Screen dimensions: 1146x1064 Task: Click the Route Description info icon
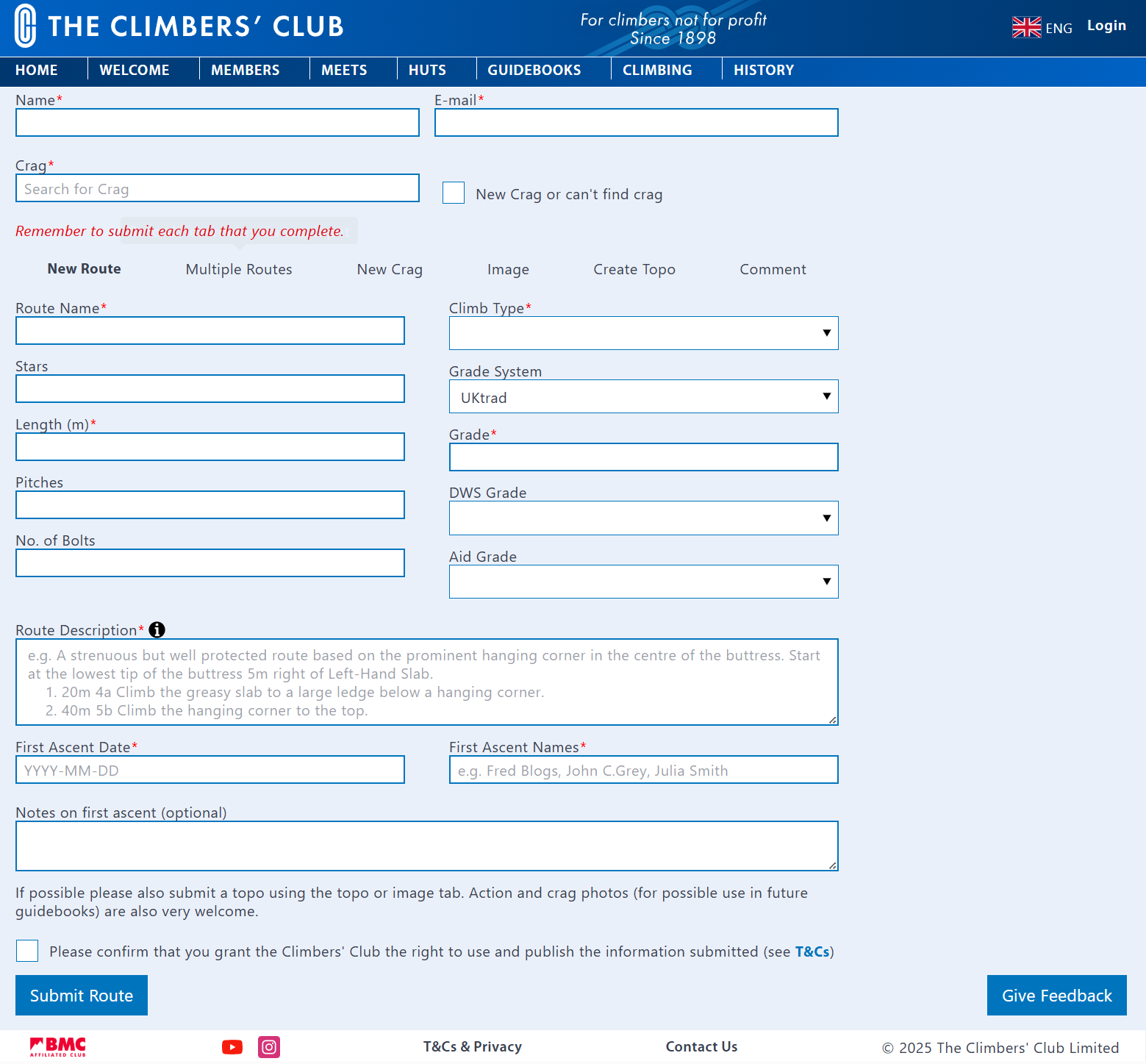157,630
